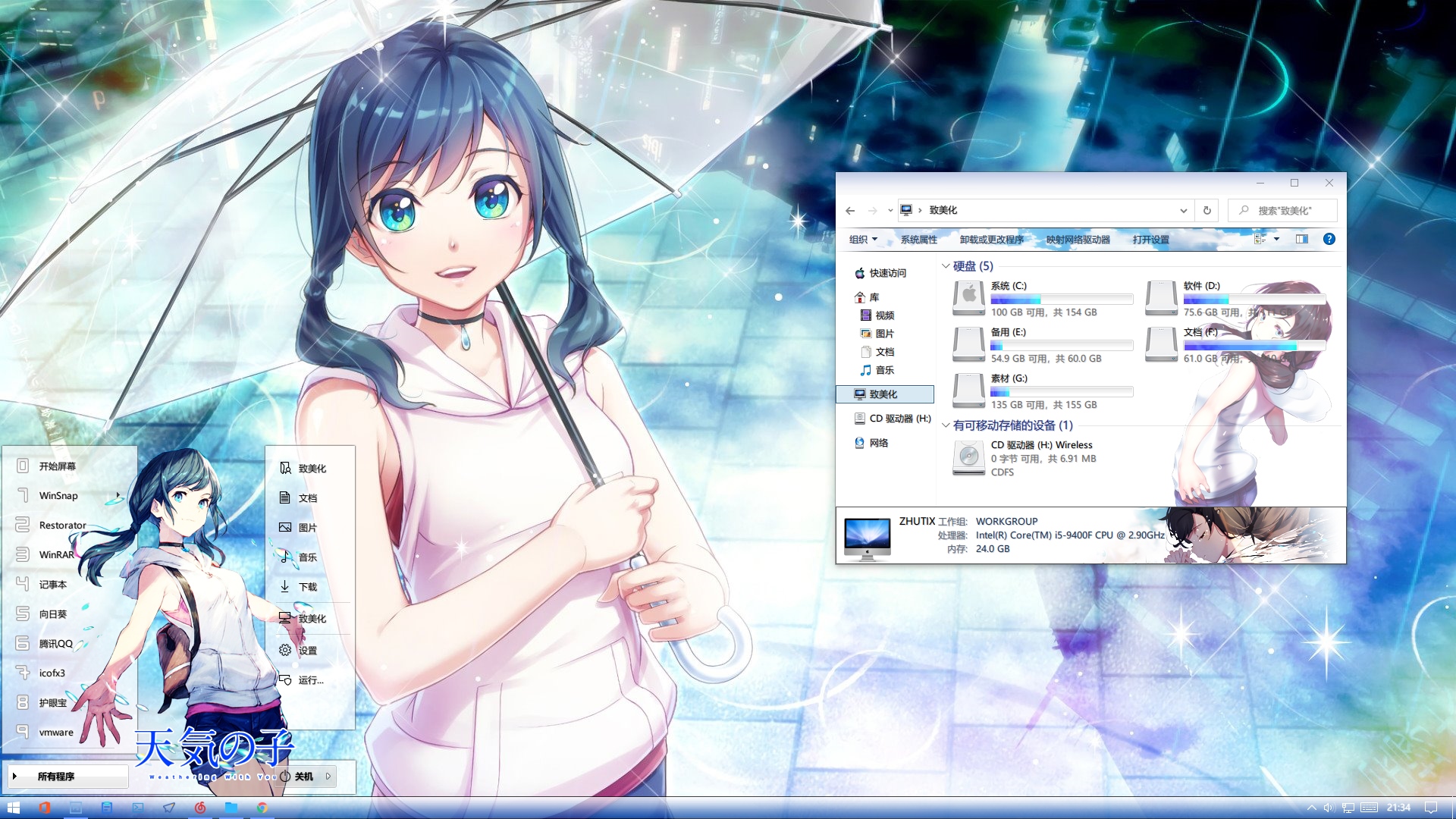Click 系统属性 toolbar button
This screenshot has height=819, width=1456.
click(x=918, y=239)
